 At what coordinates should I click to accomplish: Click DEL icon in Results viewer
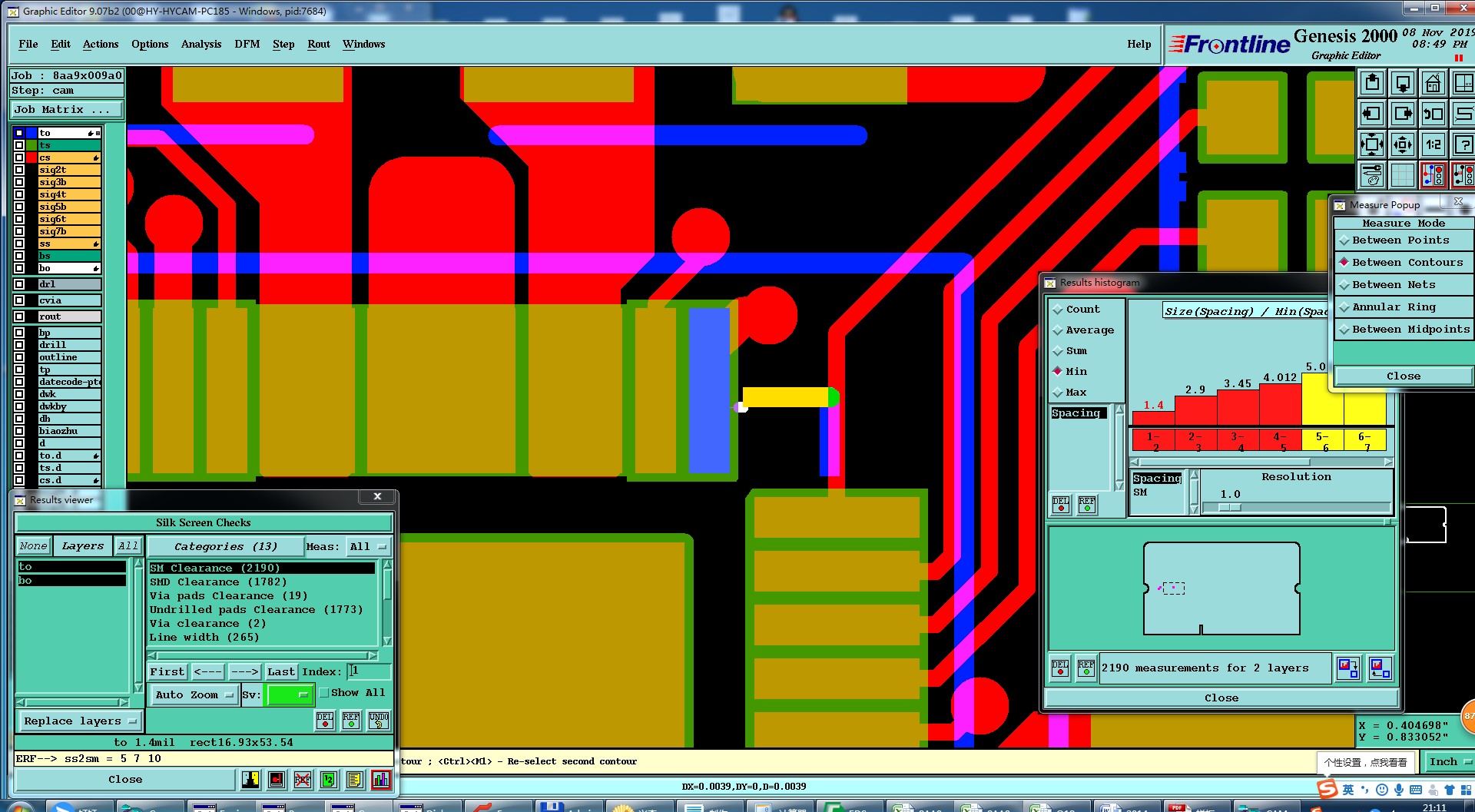[x=325, y=720]
